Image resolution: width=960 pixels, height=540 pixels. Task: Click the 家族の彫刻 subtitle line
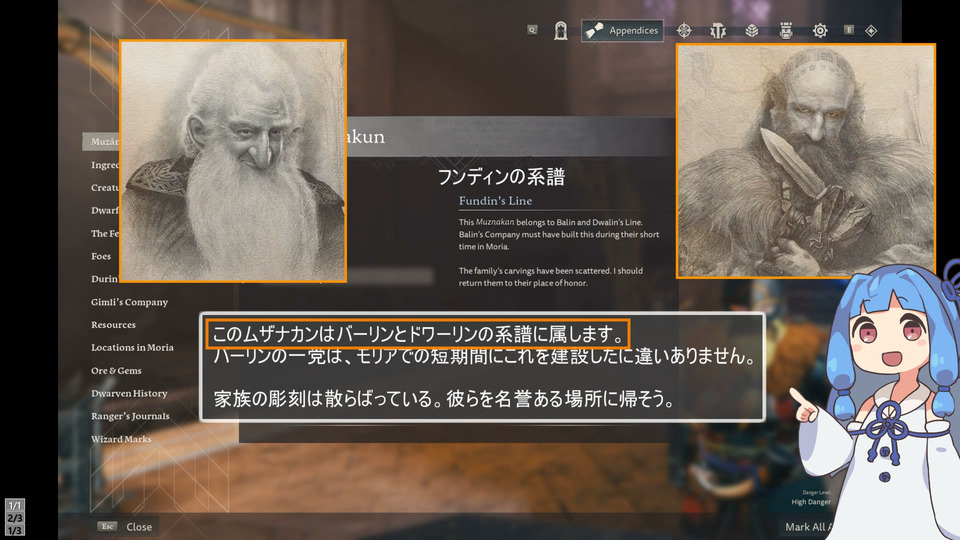tap(444, 399)
